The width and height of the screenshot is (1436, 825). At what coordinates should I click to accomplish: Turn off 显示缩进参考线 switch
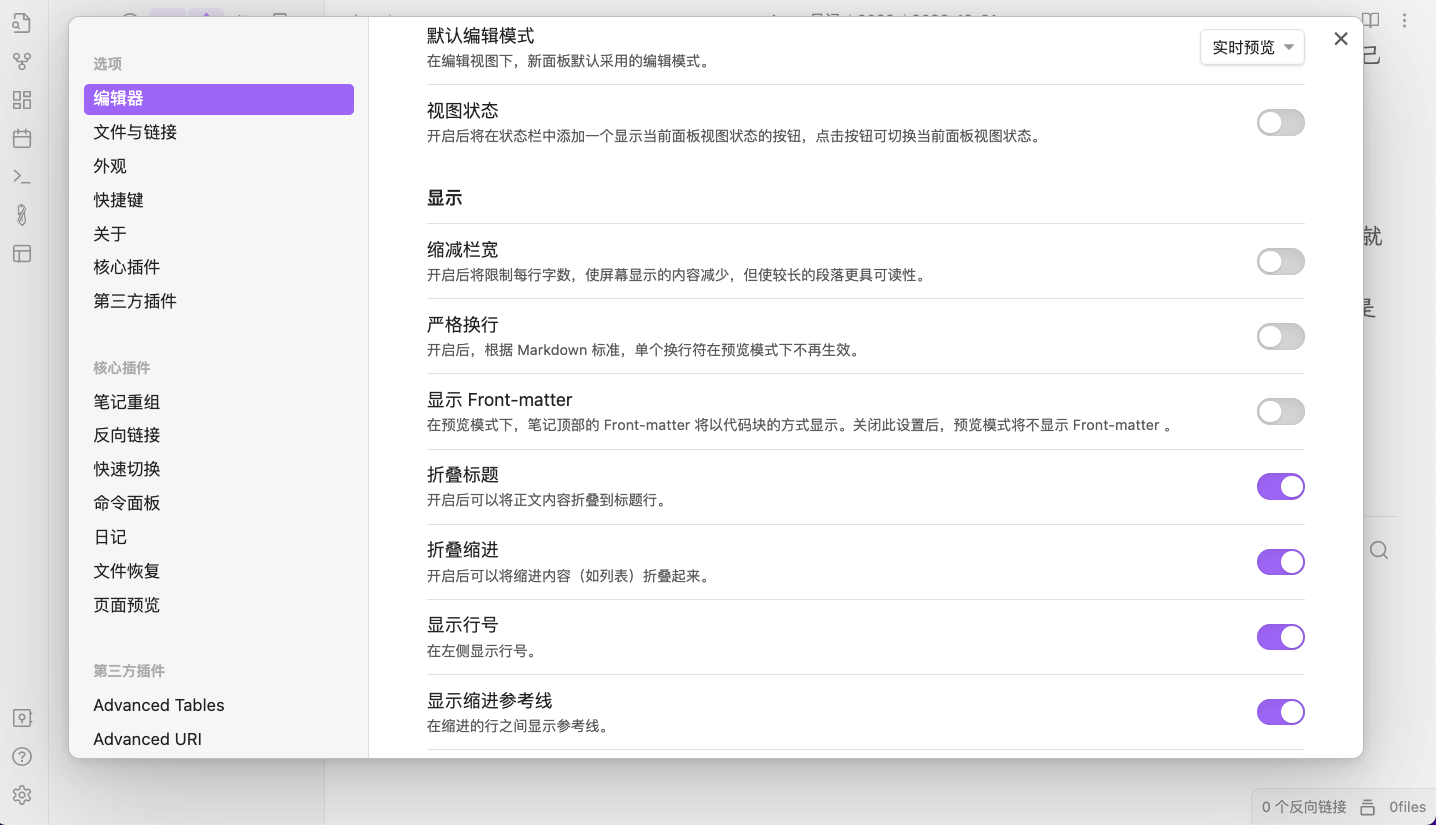pyautogui.click(x=1281, y=712)
